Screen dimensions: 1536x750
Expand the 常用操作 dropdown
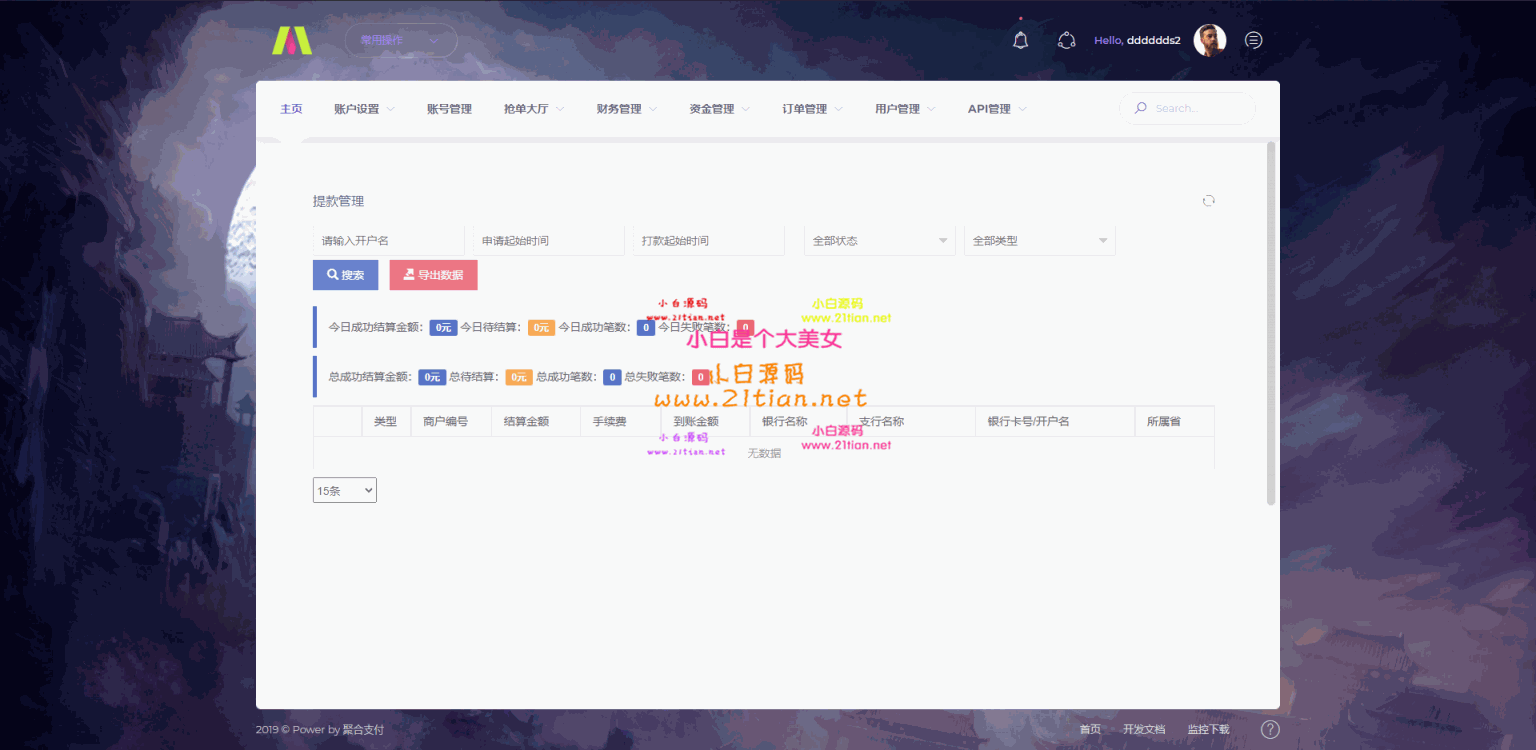click(401, 40)
